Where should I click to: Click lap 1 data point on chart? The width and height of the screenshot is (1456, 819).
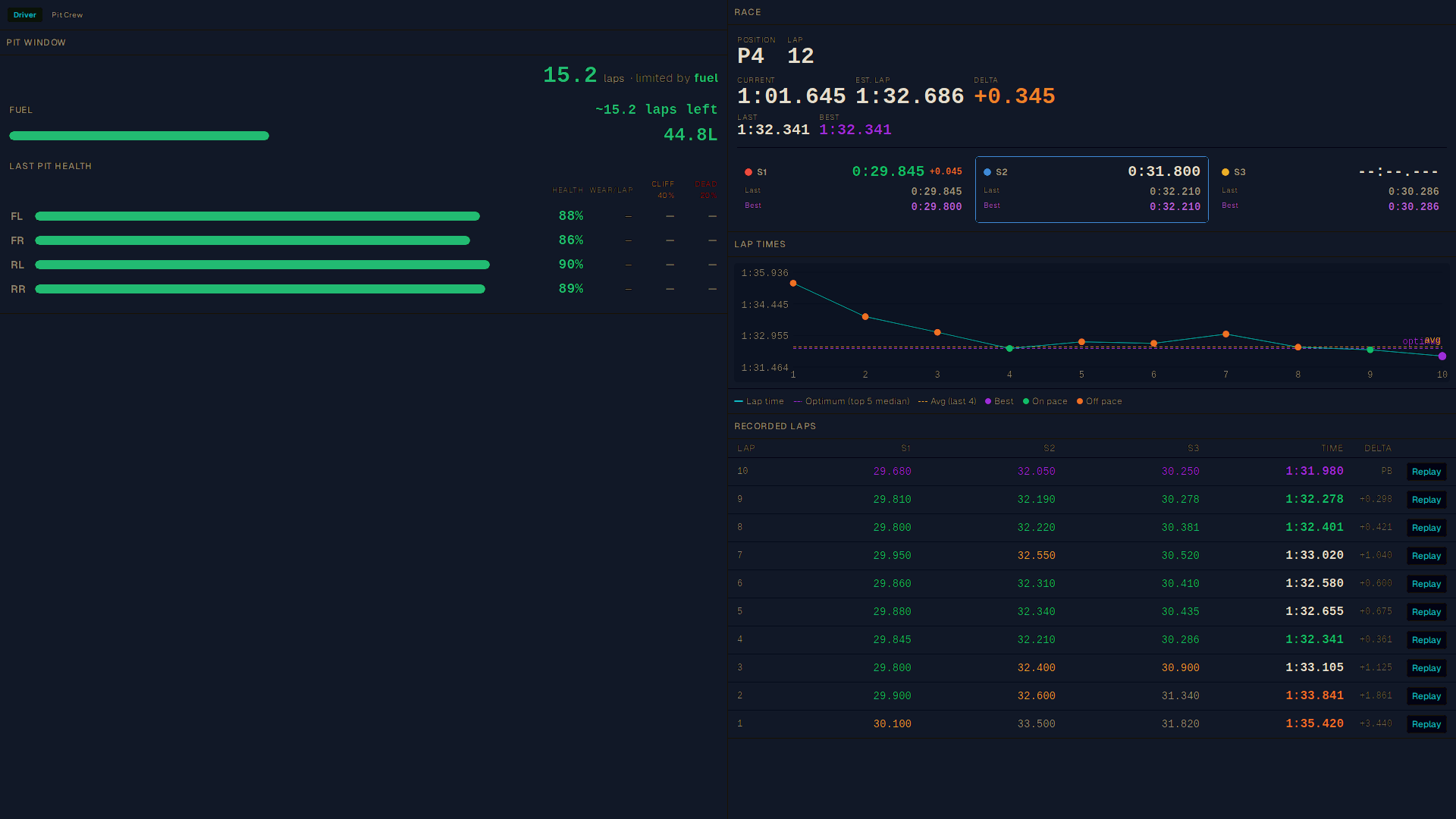click(x=793, y=284)
